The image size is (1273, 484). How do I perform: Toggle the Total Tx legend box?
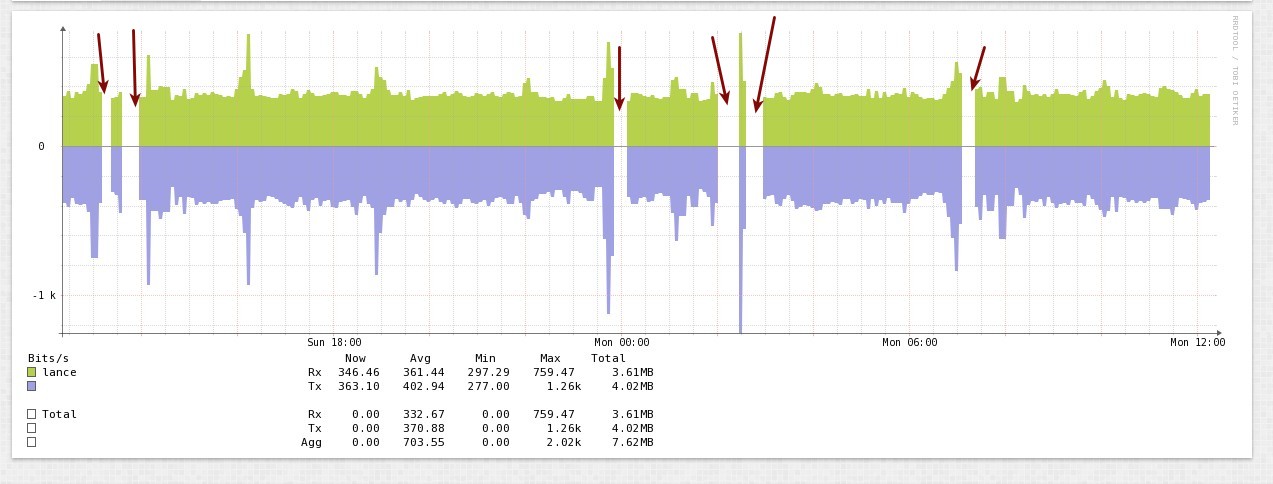point(32,428)
